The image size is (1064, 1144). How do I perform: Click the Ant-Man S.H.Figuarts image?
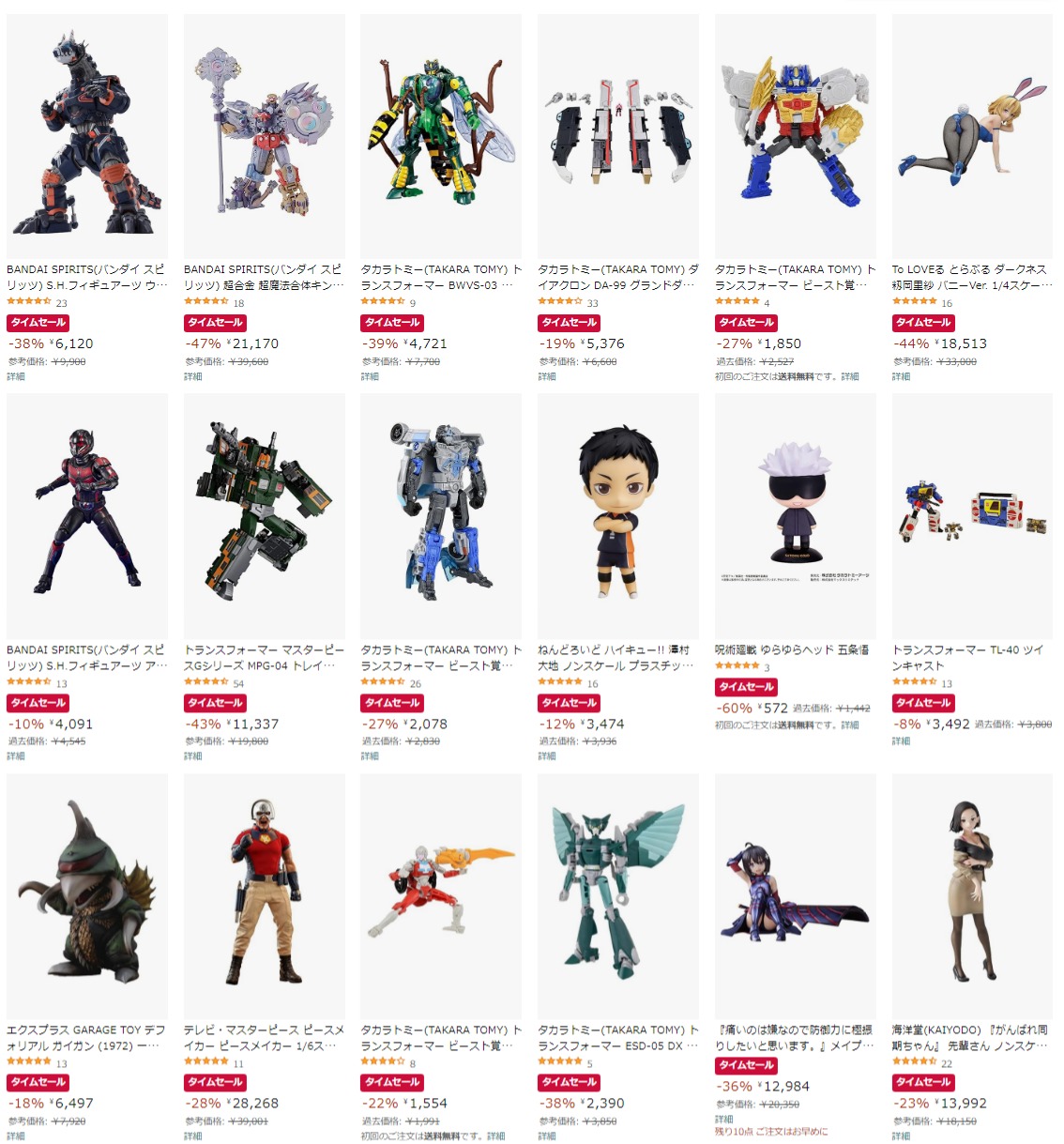pyautogui.click(x=87, y=516)
